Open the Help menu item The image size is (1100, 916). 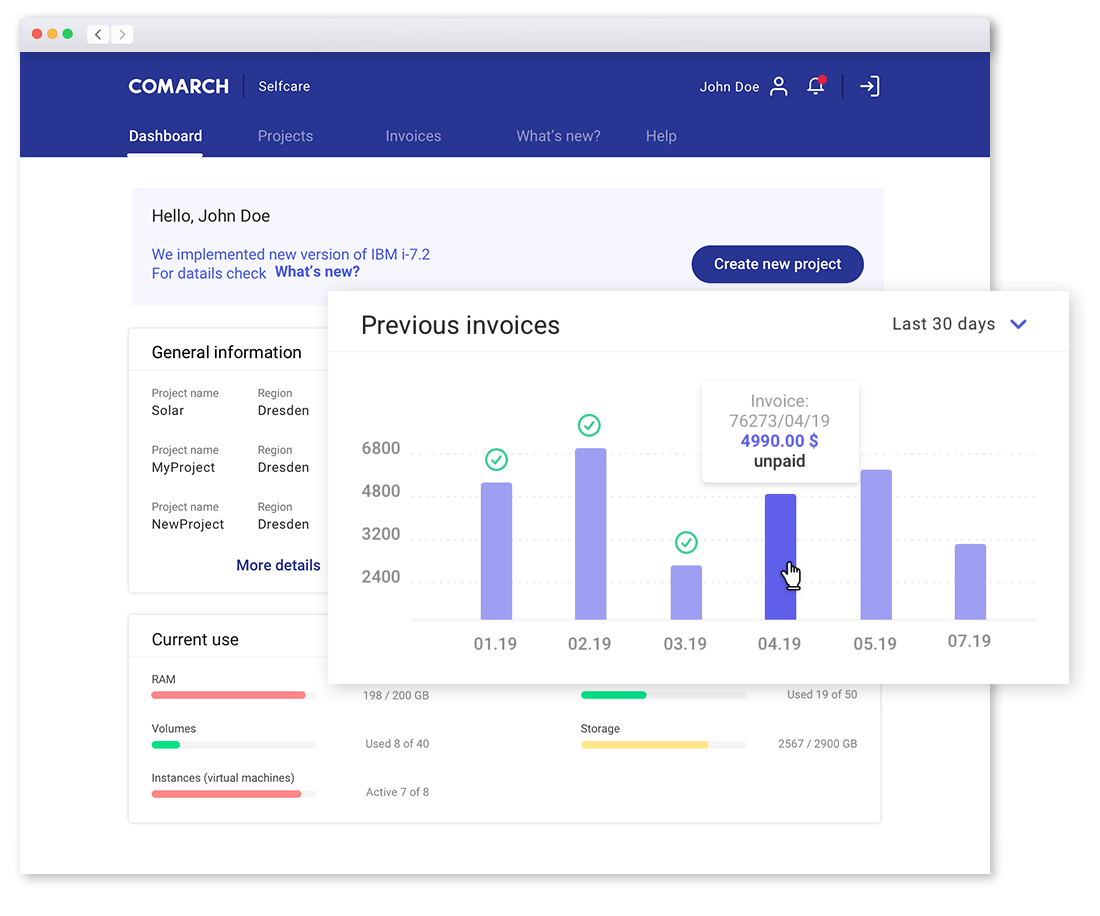click(661, 136)
